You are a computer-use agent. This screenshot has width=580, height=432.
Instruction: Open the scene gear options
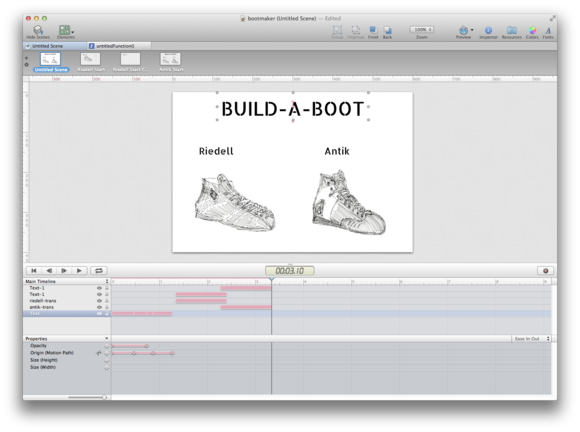pyautogui.click(x=26, y=65)
